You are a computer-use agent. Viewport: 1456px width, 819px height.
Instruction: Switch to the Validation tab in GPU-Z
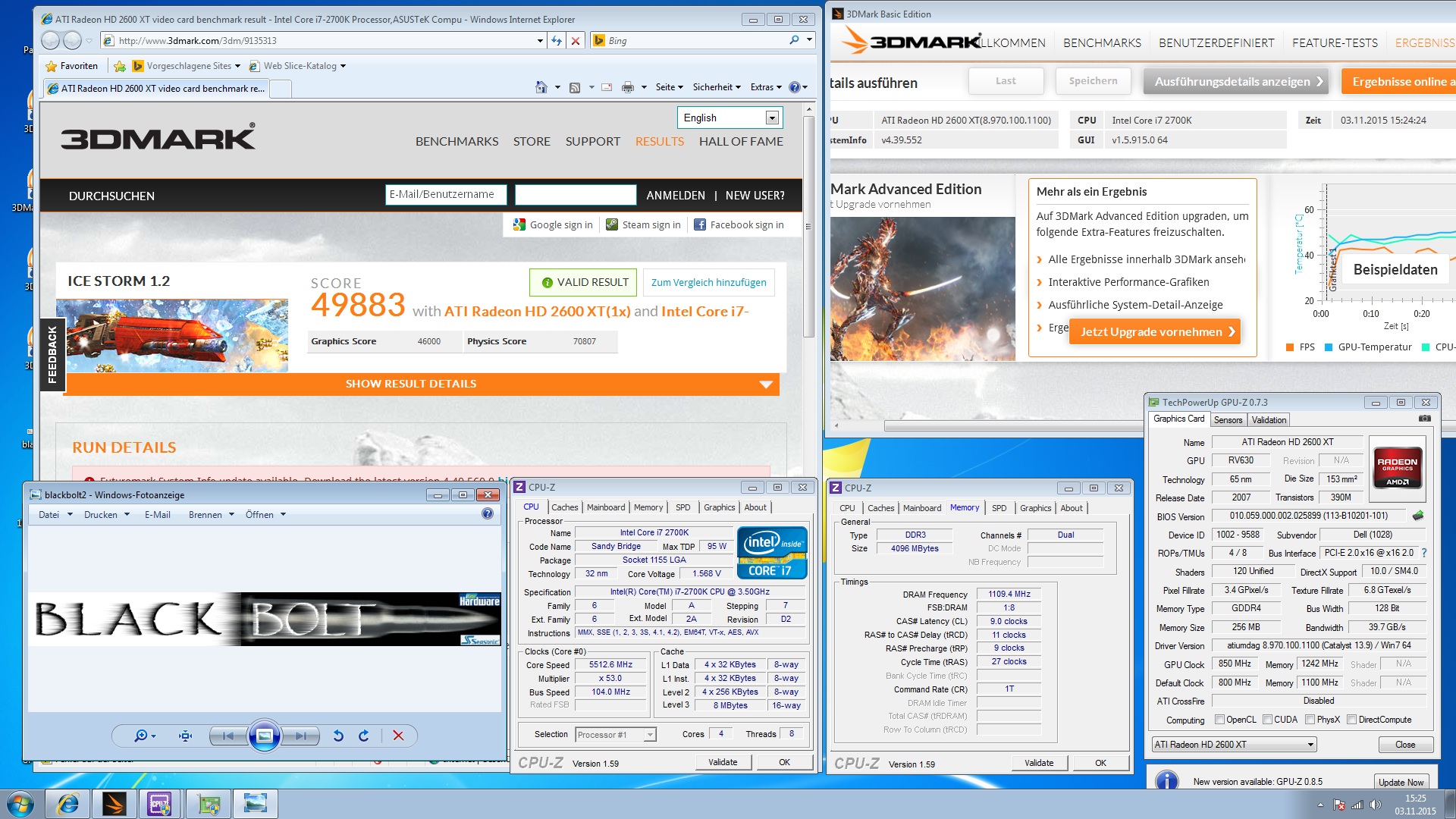pos(1269,420)
